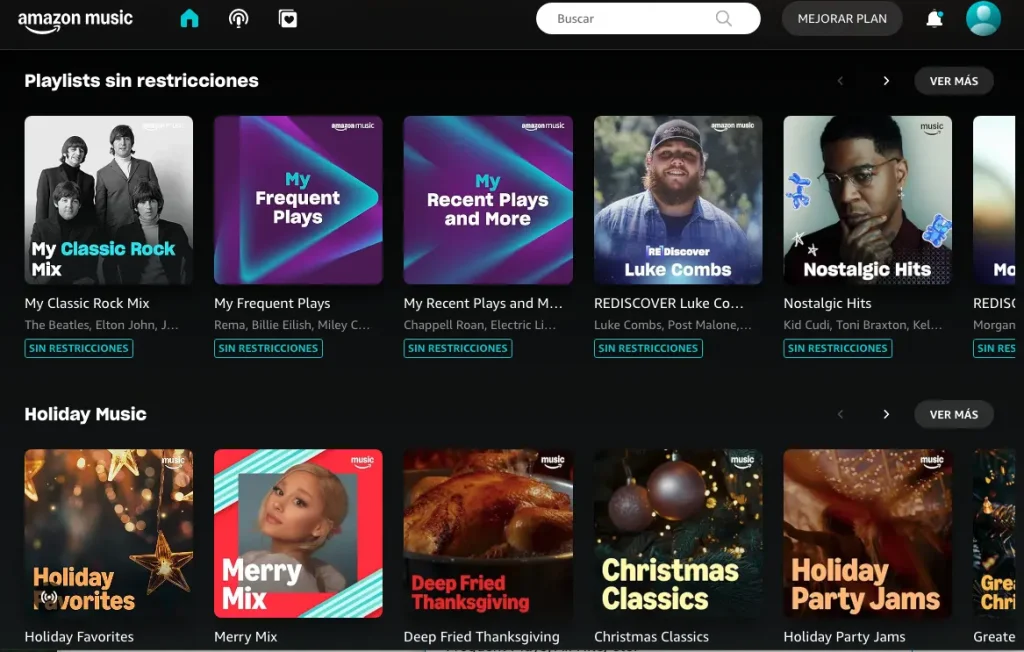Advance the Playlists sin restricciones carousel with the right arrow

click(886, 80)
